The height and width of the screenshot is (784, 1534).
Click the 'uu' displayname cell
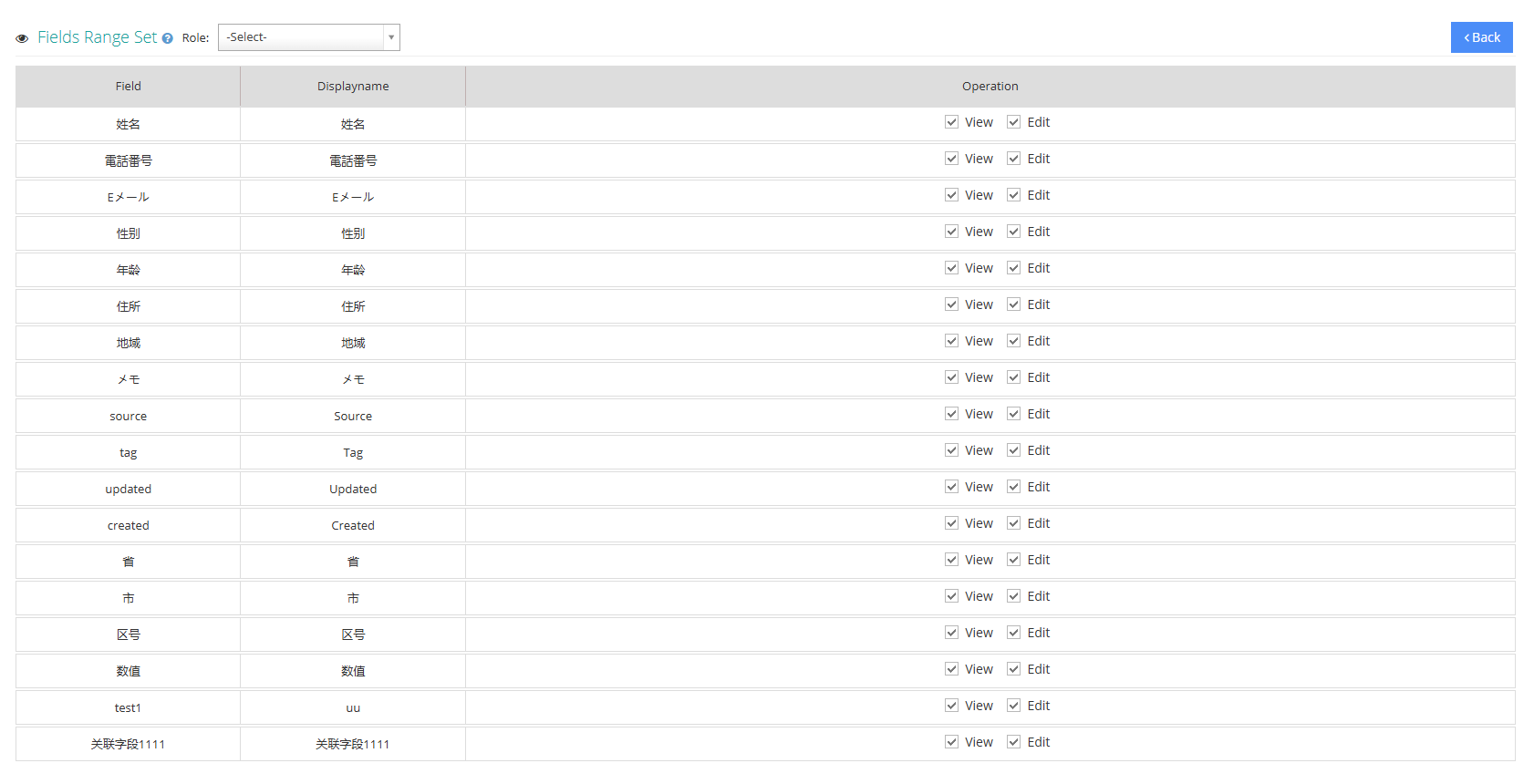(x=353, y=707)
